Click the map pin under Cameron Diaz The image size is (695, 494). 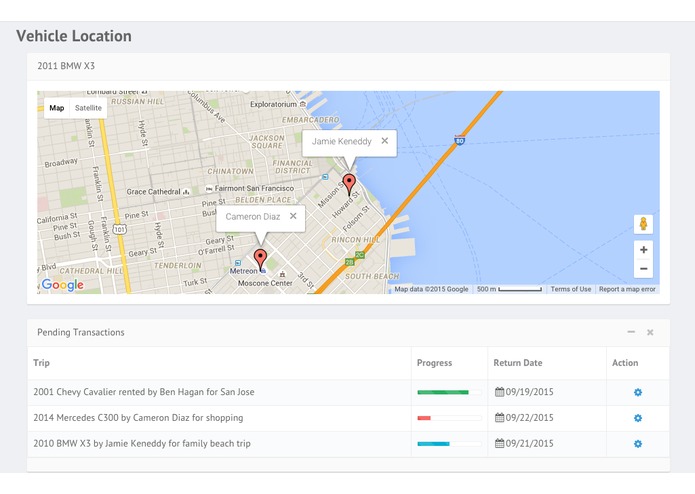(x=260, y=259)
